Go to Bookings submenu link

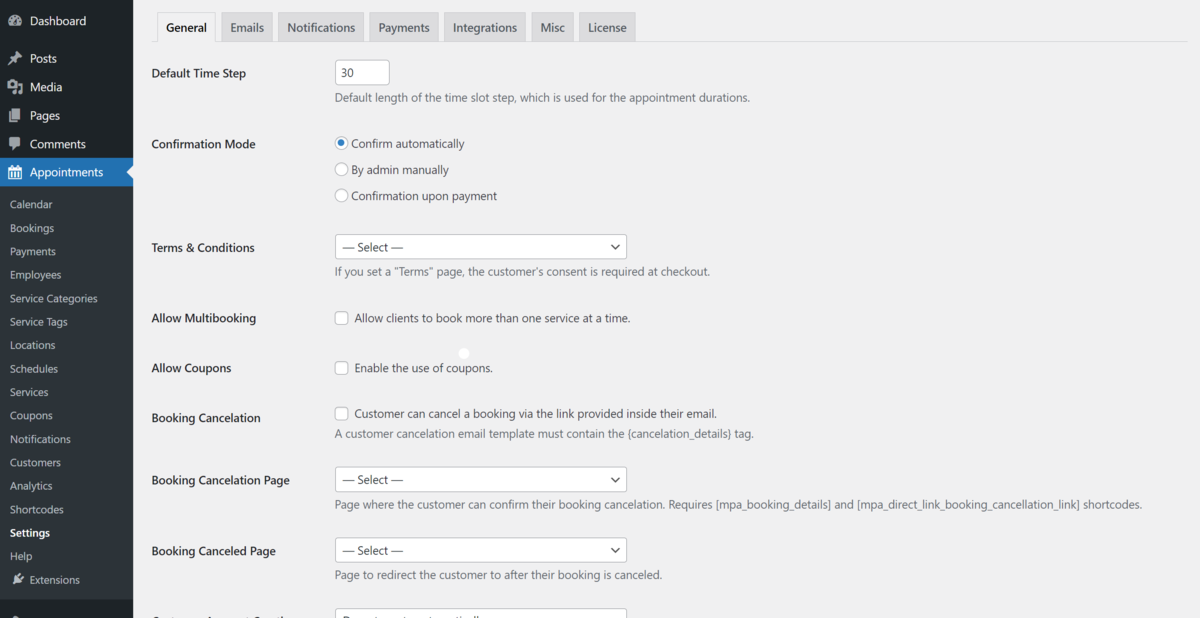click(32, 228)
